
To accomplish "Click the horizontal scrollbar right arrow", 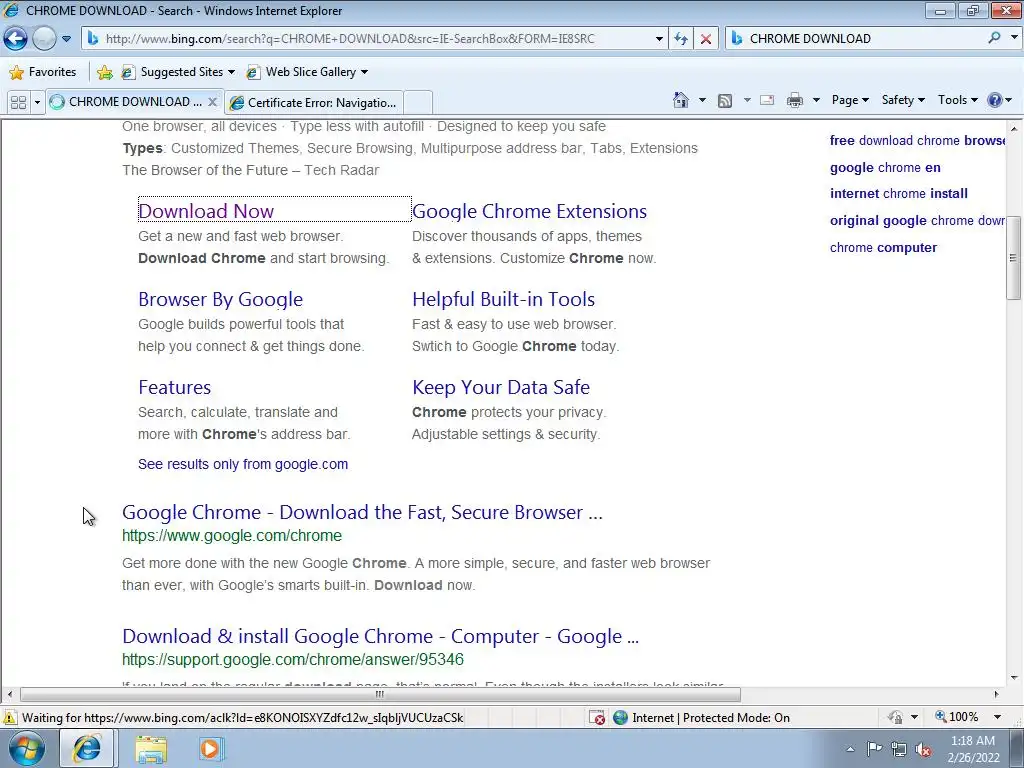I will click(997, 694).
